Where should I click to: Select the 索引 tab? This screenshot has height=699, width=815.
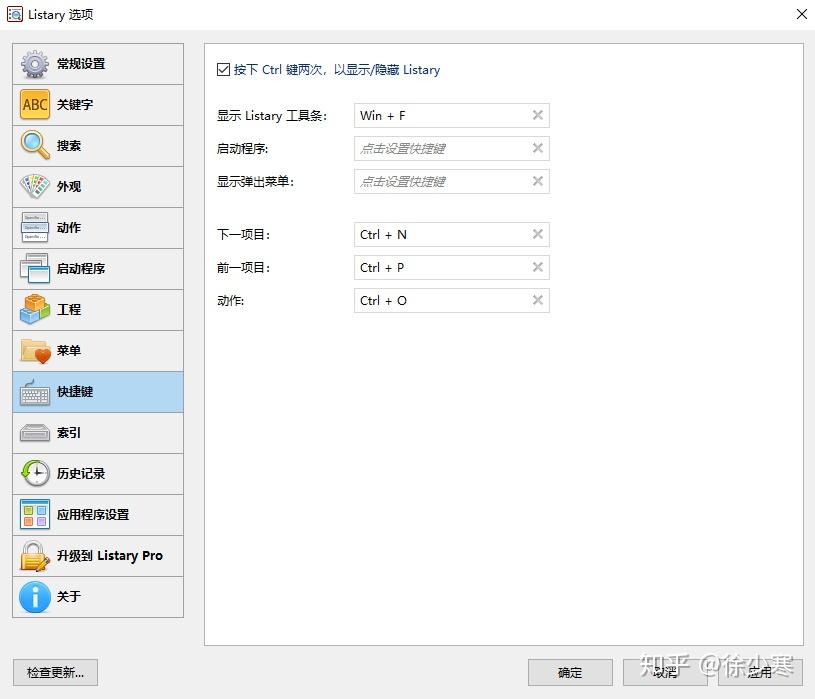[x=98, y=433]
